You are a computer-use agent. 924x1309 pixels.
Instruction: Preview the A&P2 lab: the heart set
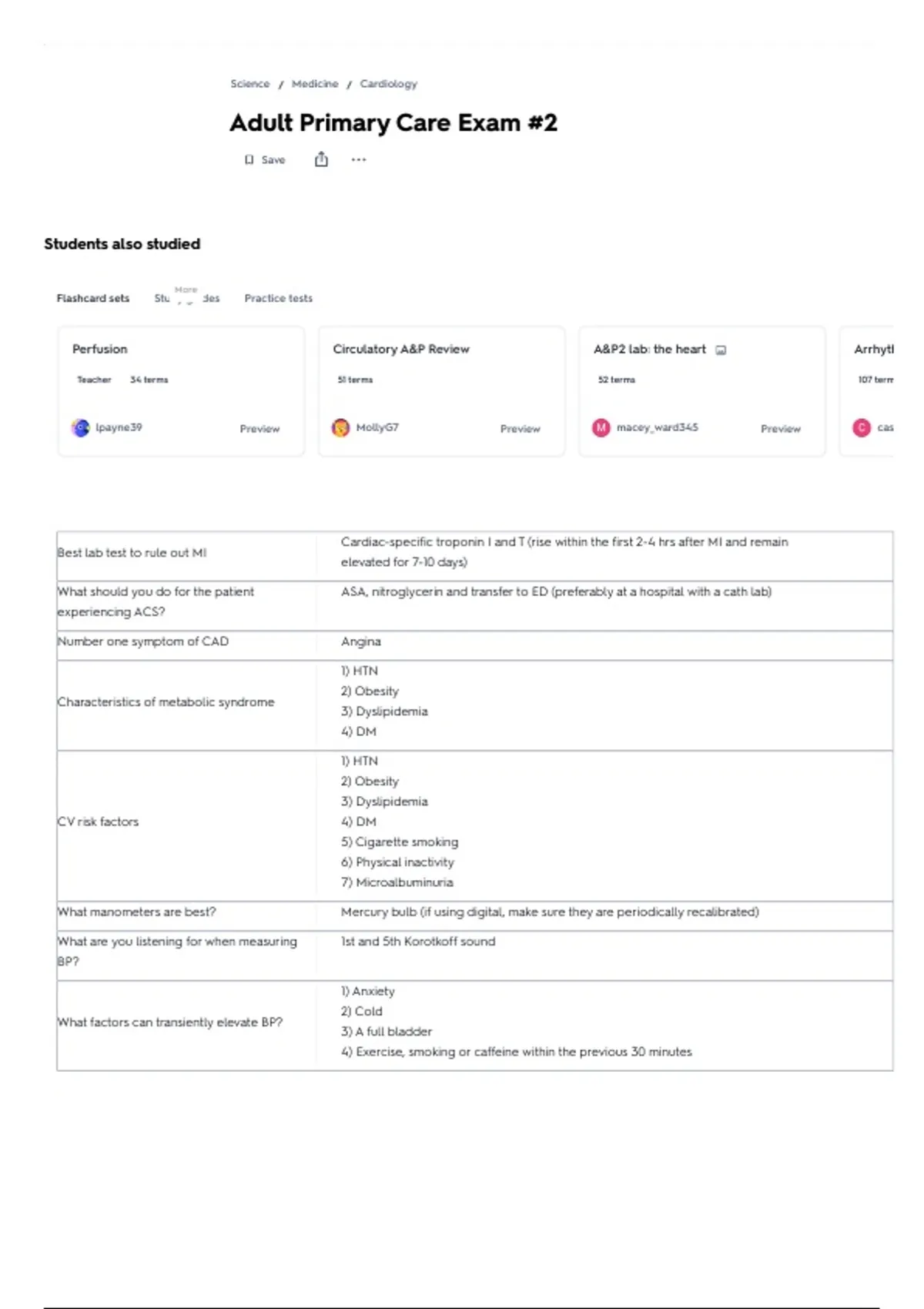point(781,429)
